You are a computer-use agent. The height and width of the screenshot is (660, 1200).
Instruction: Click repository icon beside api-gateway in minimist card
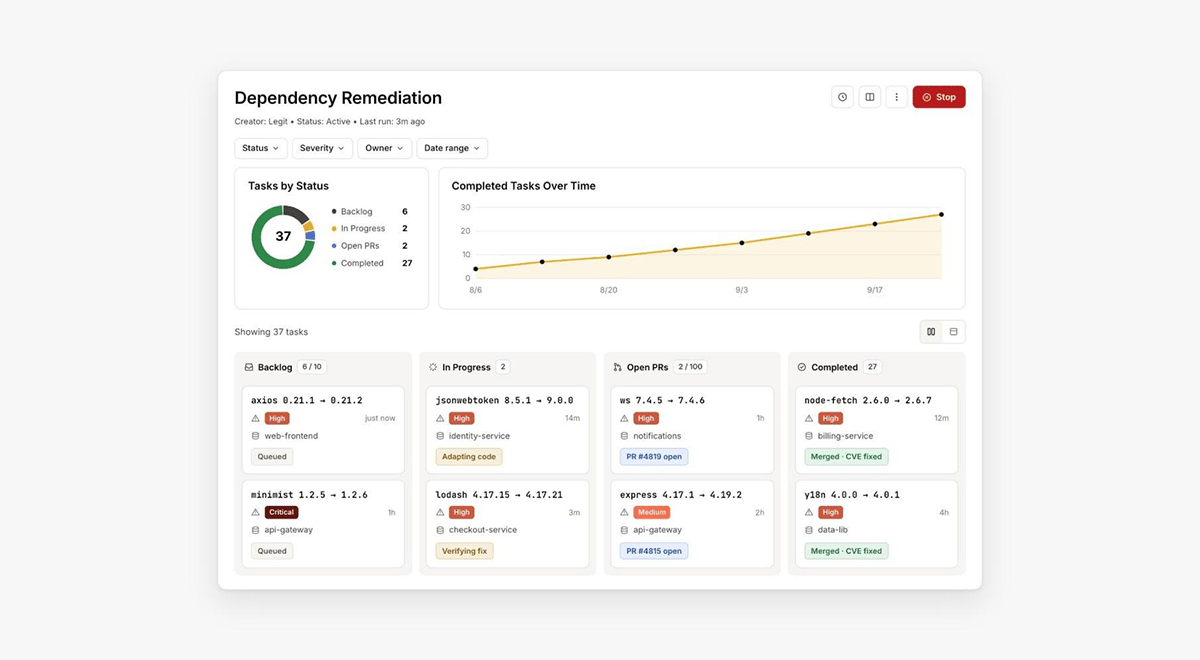[256, 530]
